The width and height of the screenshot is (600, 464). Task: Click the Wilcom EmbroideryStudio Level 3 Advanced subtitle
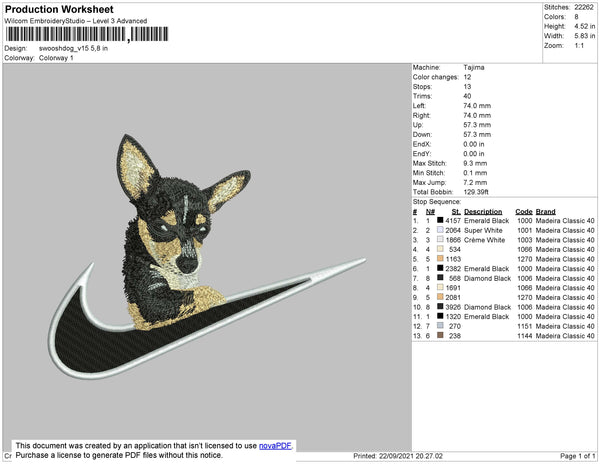click(x=76, y=21)
